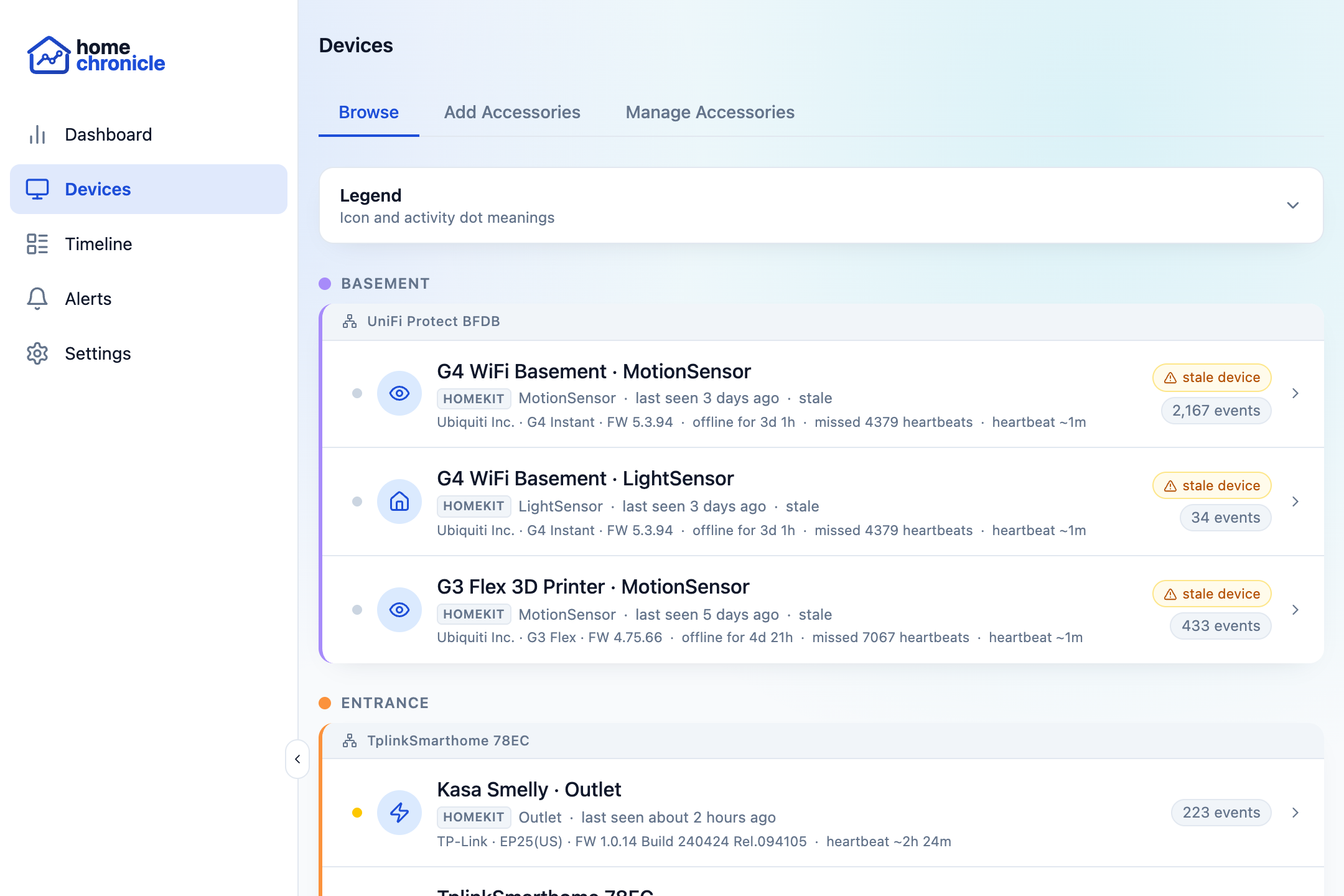This screenshot has width=1344, height=896.
Task: Click the orange Entrance room dot
Action: (325, 703)
